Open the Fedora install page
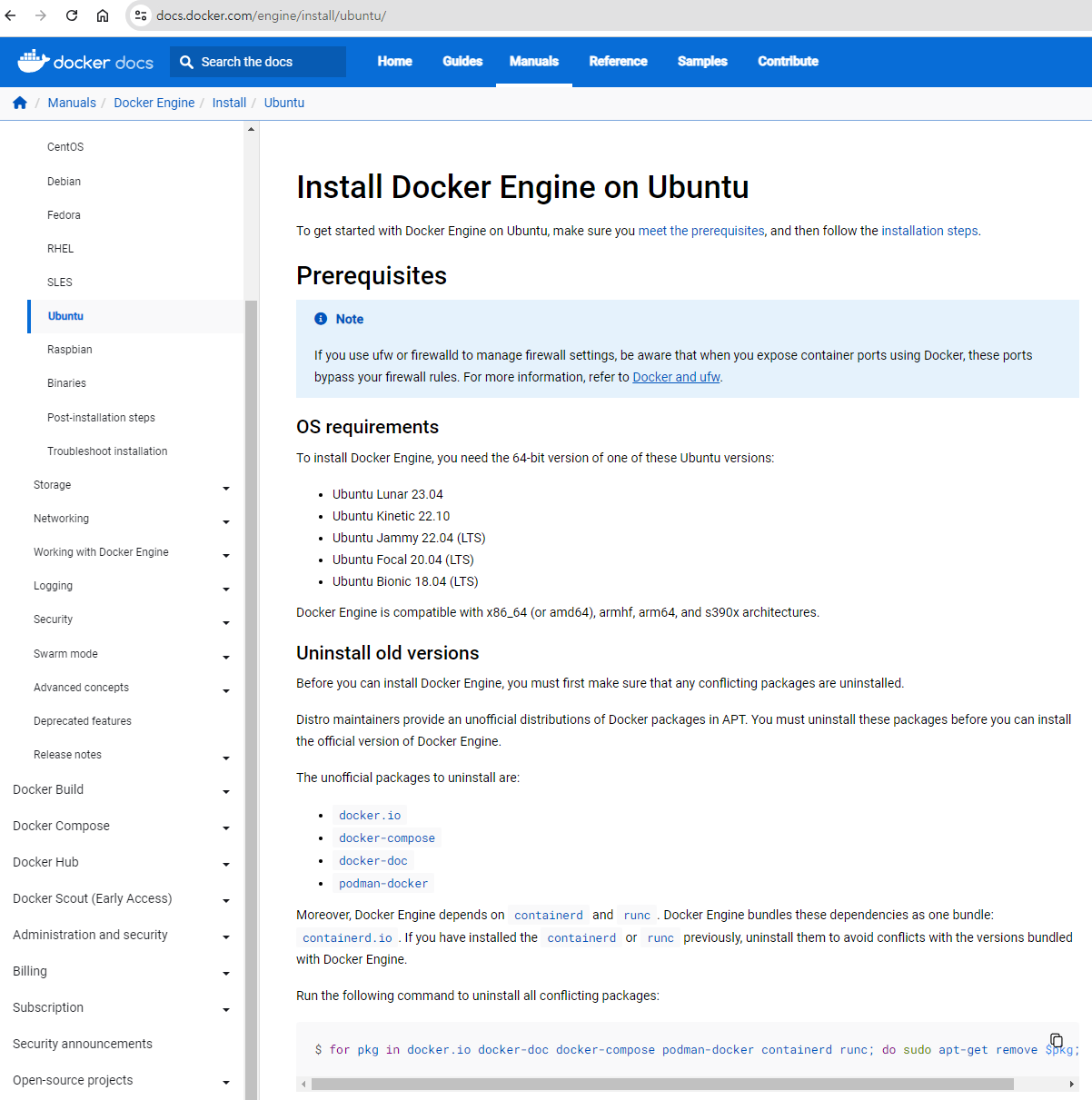Viewport: 1092px width, 1100px height. [64, 215]
